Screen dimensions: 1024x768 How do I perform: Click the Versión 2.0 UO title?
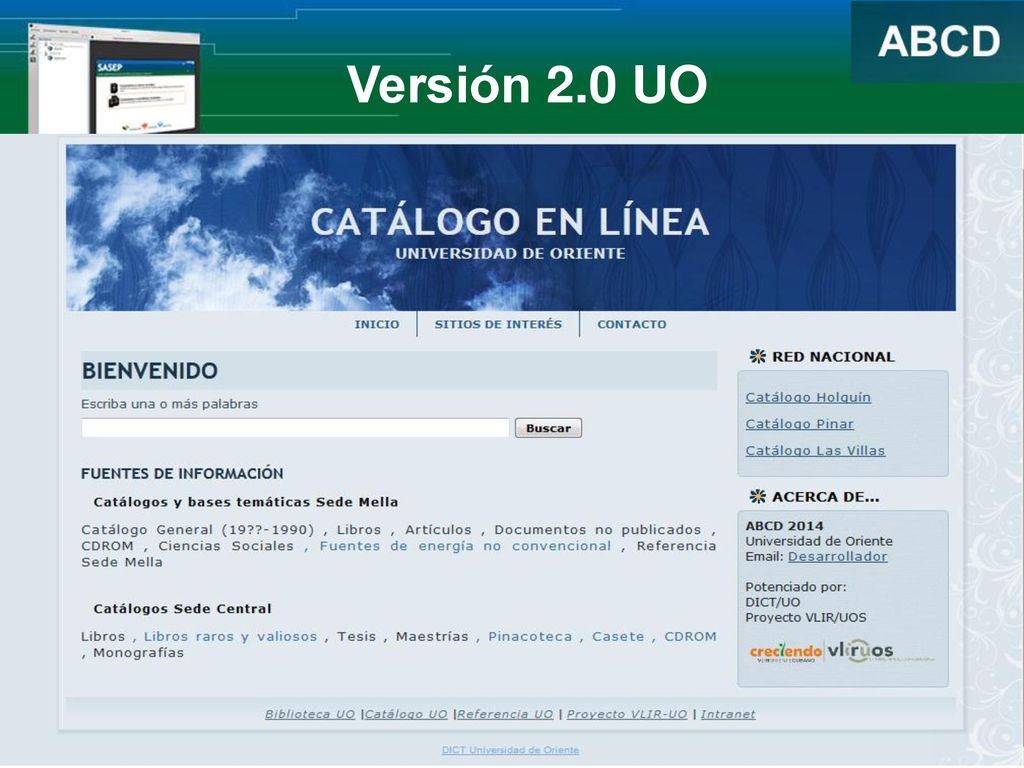coord(527,84)
